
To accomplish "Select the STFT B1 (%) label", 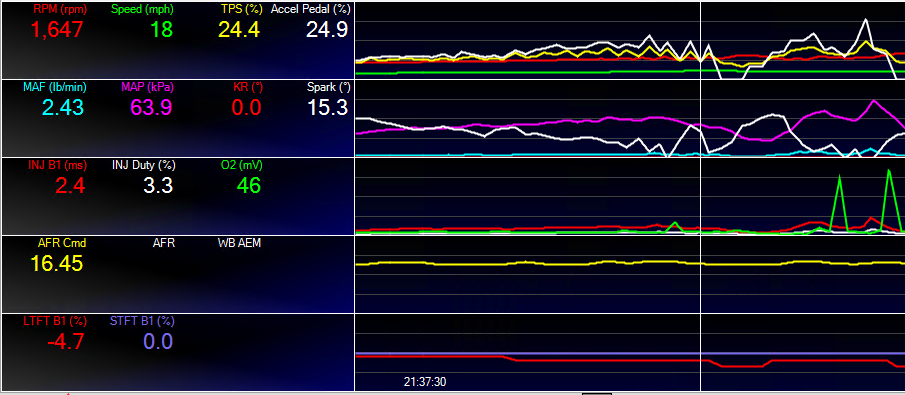I will (141, 321).
